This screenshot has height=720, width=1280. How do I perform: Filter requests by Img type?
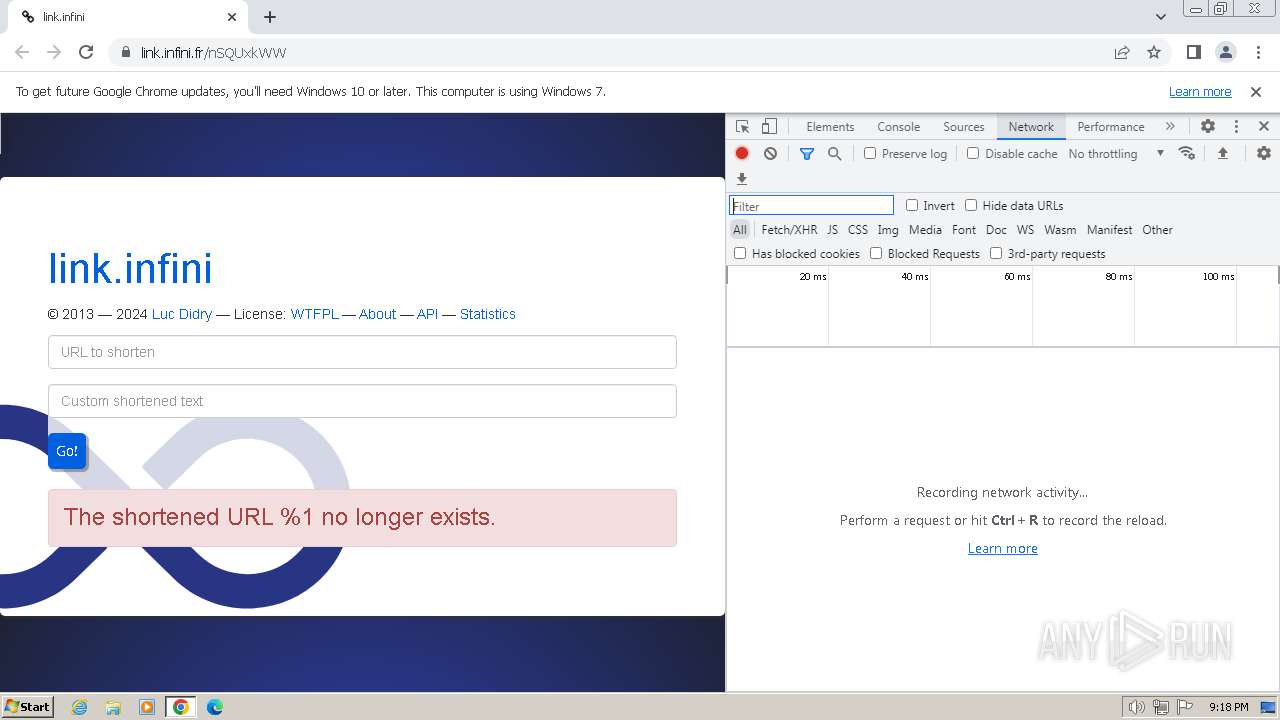[x=888, y=230]
